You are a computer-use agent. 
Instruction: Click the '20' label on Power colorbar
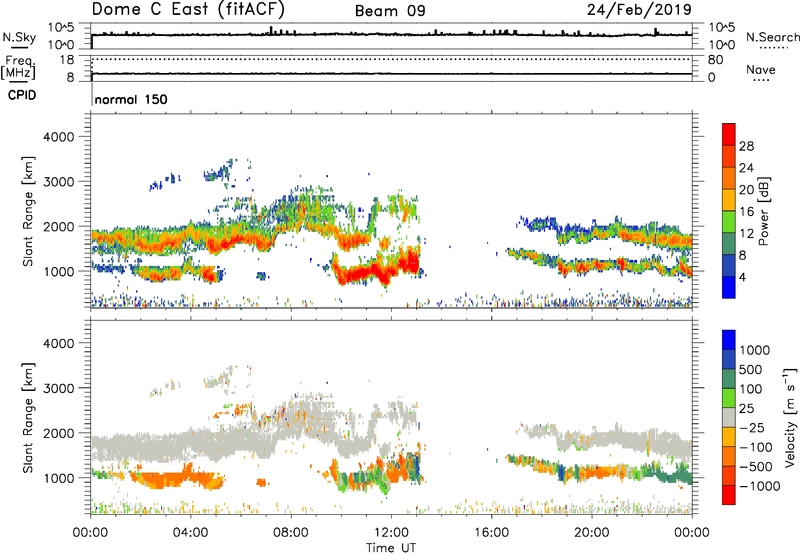coord(746,190)
